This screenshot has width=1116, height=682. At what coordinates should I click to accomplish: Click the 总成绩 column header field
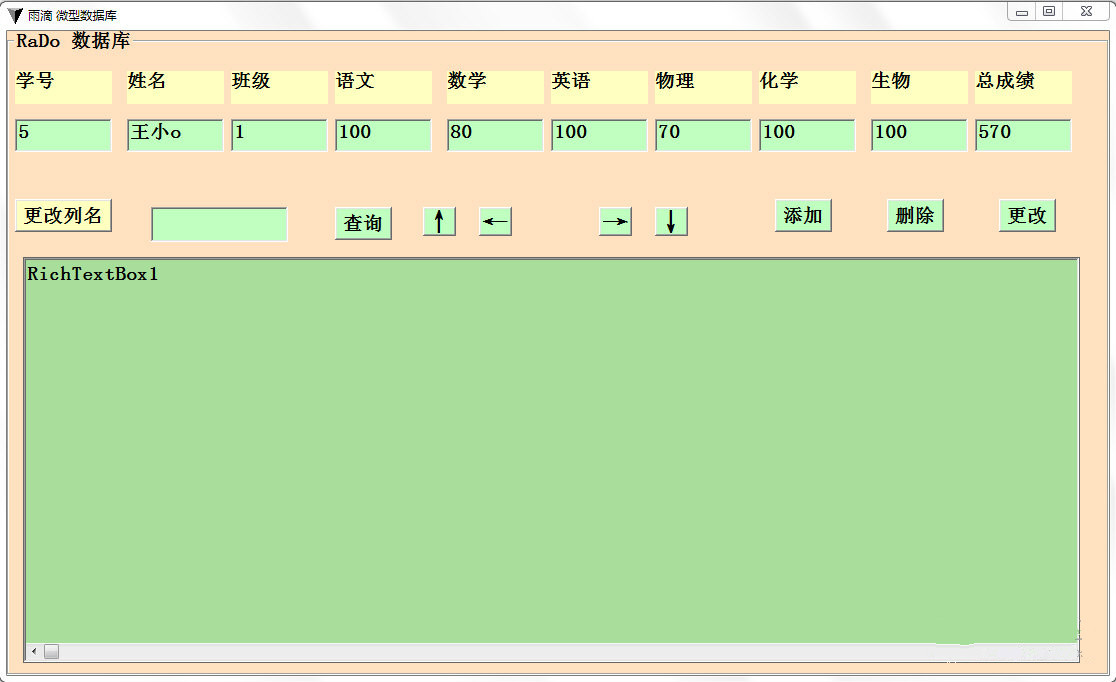tap(1022, 87)
